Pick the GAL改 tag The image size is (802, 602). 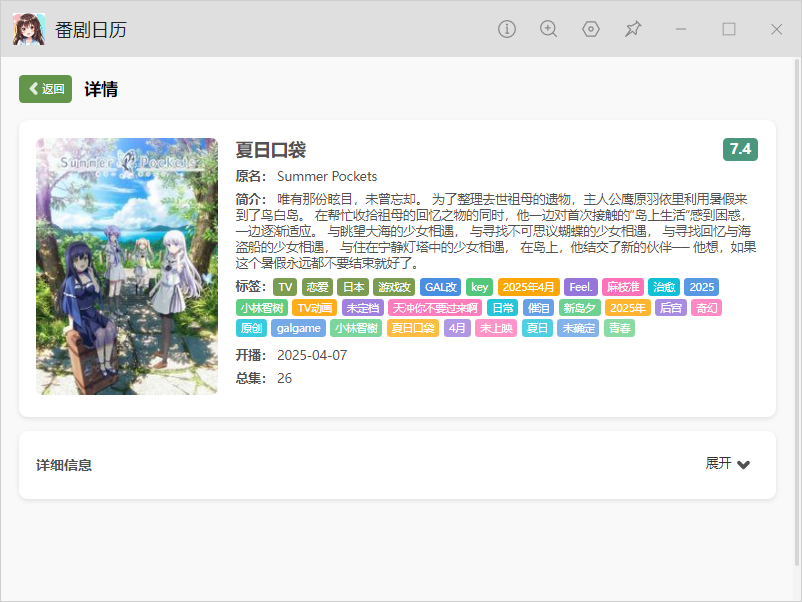coord(440,287)
